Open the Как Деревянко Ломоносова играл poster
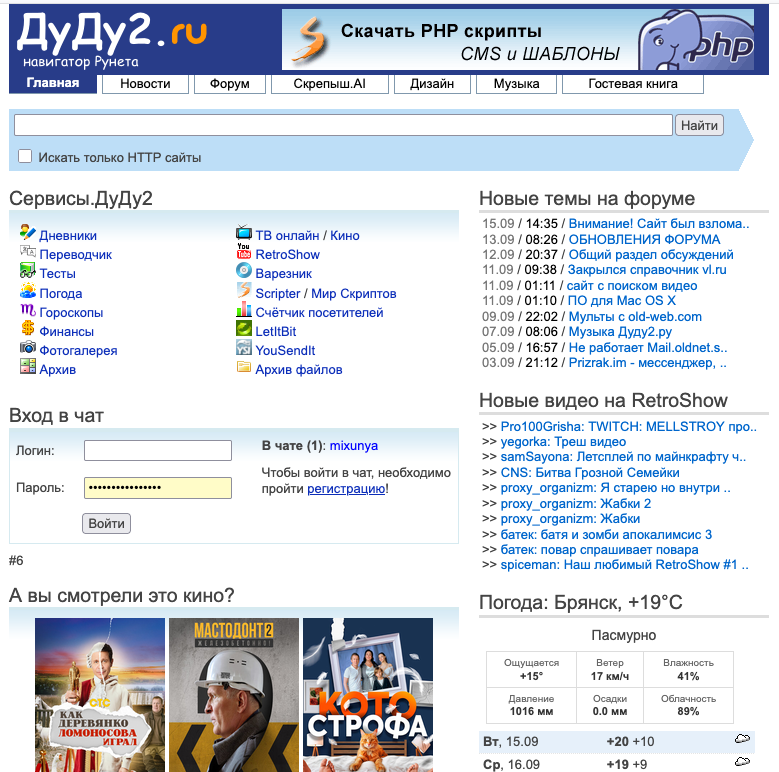The image size is (779, 772). tap(100, 695)
